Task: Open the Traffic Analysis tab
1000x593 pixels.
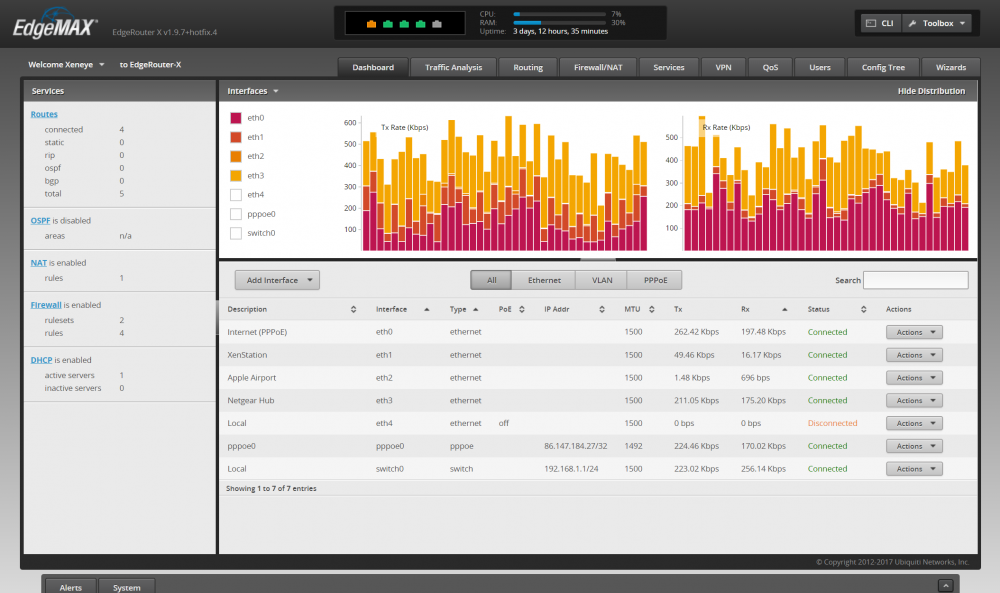Action: (x=453, y=67)
